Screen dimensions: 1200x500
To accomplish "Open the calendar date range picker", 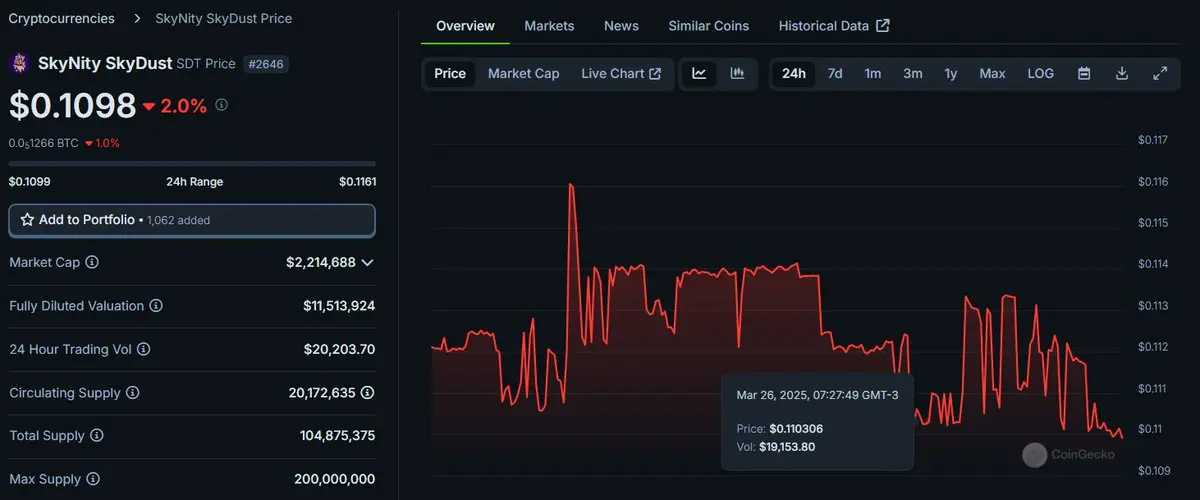I will click(x=1084, y=73).
